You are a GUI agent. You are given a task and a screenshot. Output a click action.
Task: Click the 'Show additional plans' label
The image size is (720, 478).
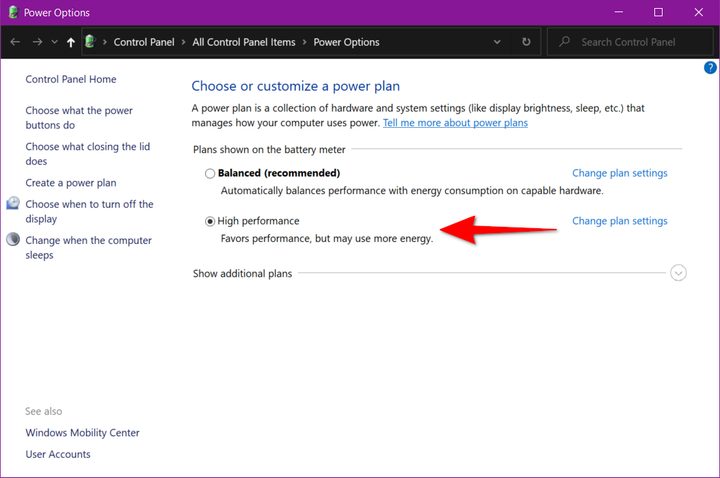[x=242, y=274]
